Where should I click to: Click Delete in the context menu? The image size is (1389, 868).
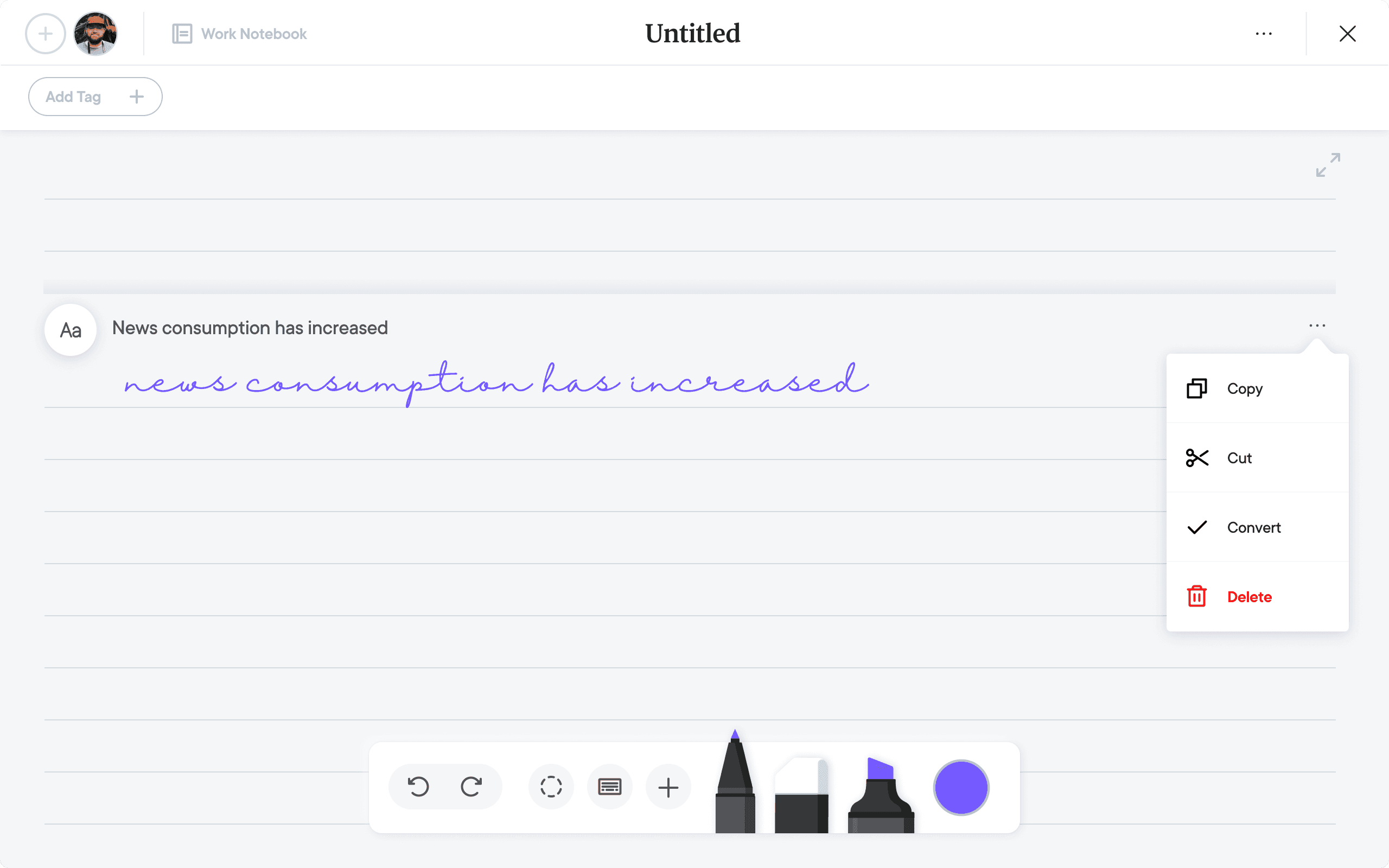(1249, 597)
